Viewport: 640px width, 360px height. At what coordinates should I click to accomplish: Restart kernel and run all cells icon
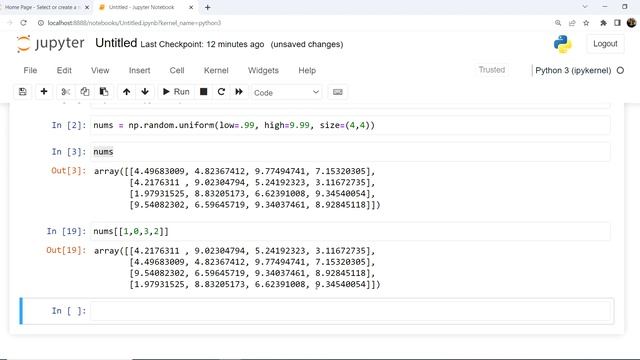click(x=239, y=92)
